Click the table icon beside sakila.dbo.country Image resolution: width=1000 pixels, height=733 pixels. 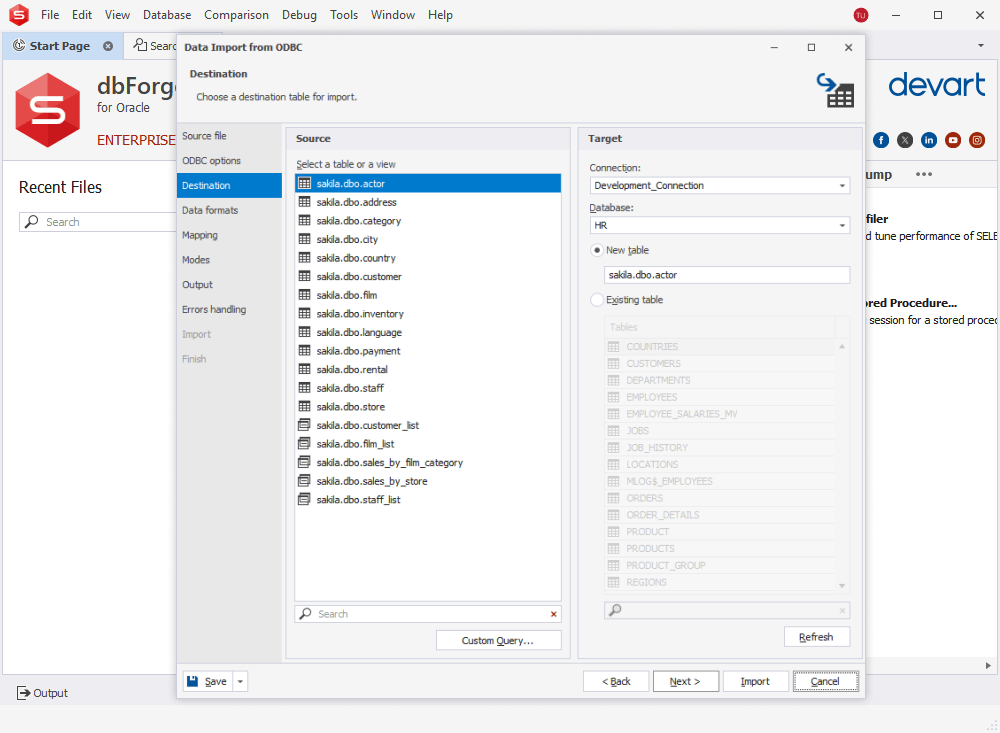305,257
